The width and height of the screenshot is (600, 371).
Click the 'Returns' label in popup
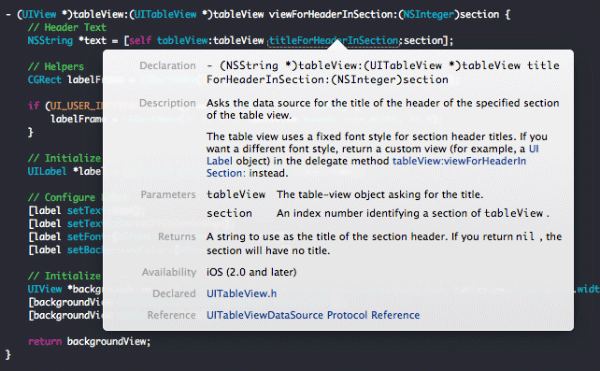pos(177,237)
